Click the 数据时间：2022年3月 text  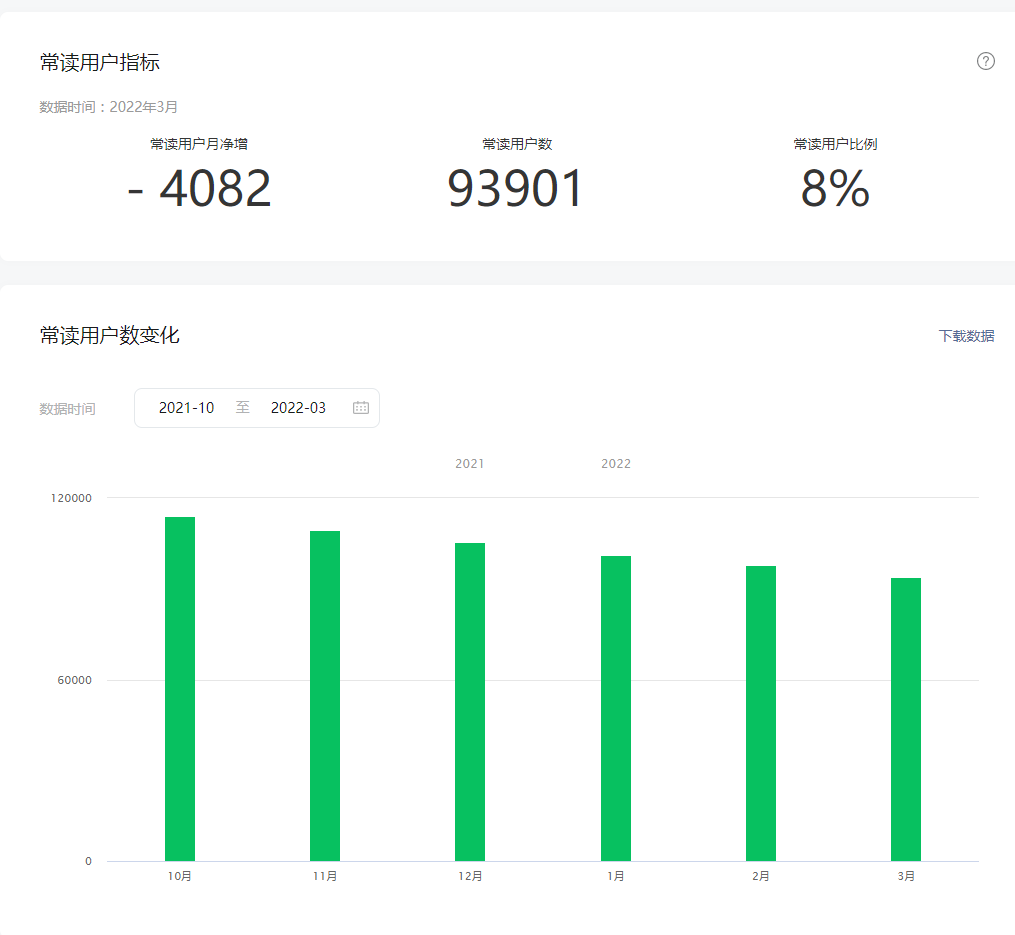point(109,107)
